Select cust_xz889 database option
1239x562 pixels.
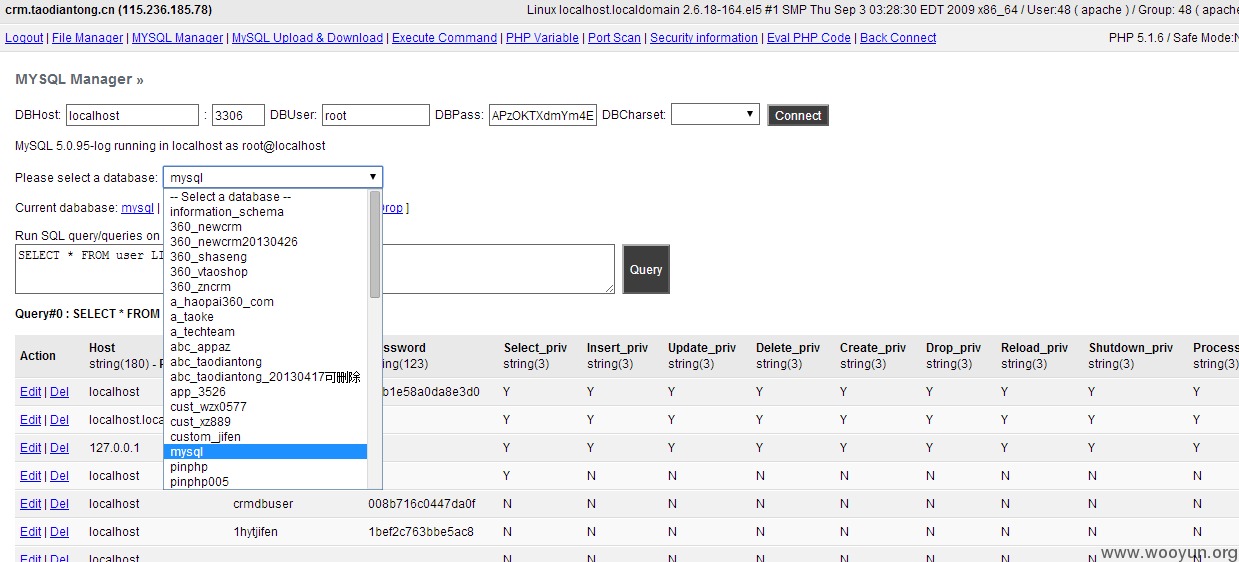pos(266,422)
